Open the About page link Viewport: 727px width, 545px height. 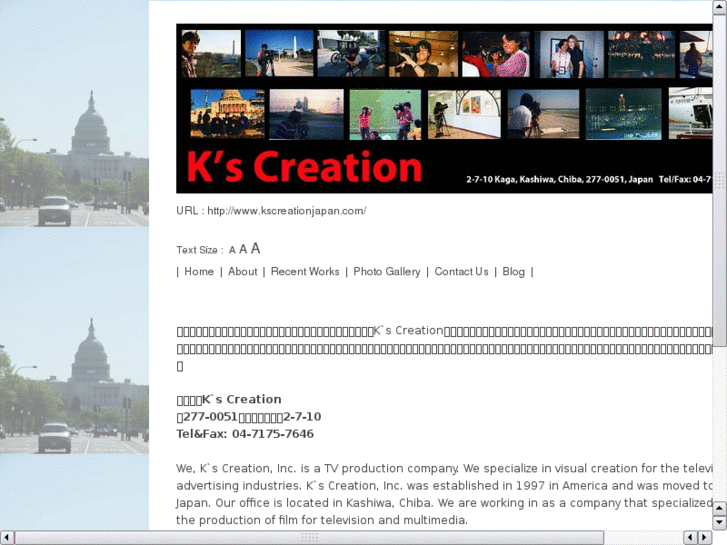click(242, 271)
